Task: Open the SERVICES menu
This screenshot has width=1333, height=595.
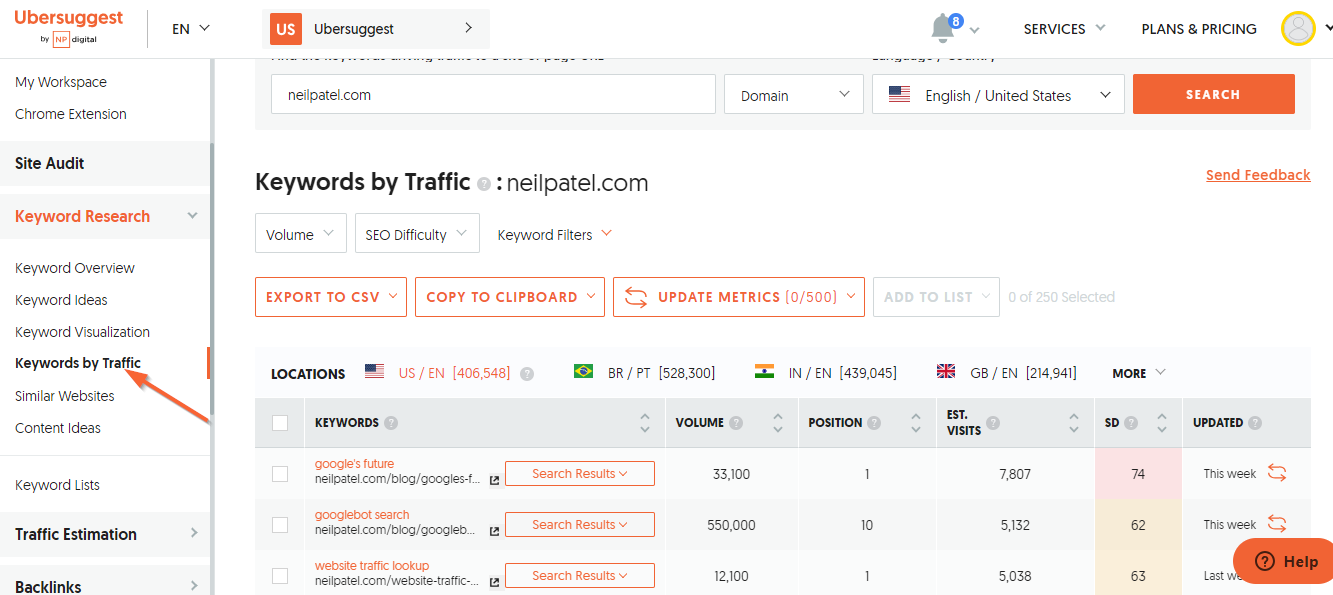Action: (1064, 29)
